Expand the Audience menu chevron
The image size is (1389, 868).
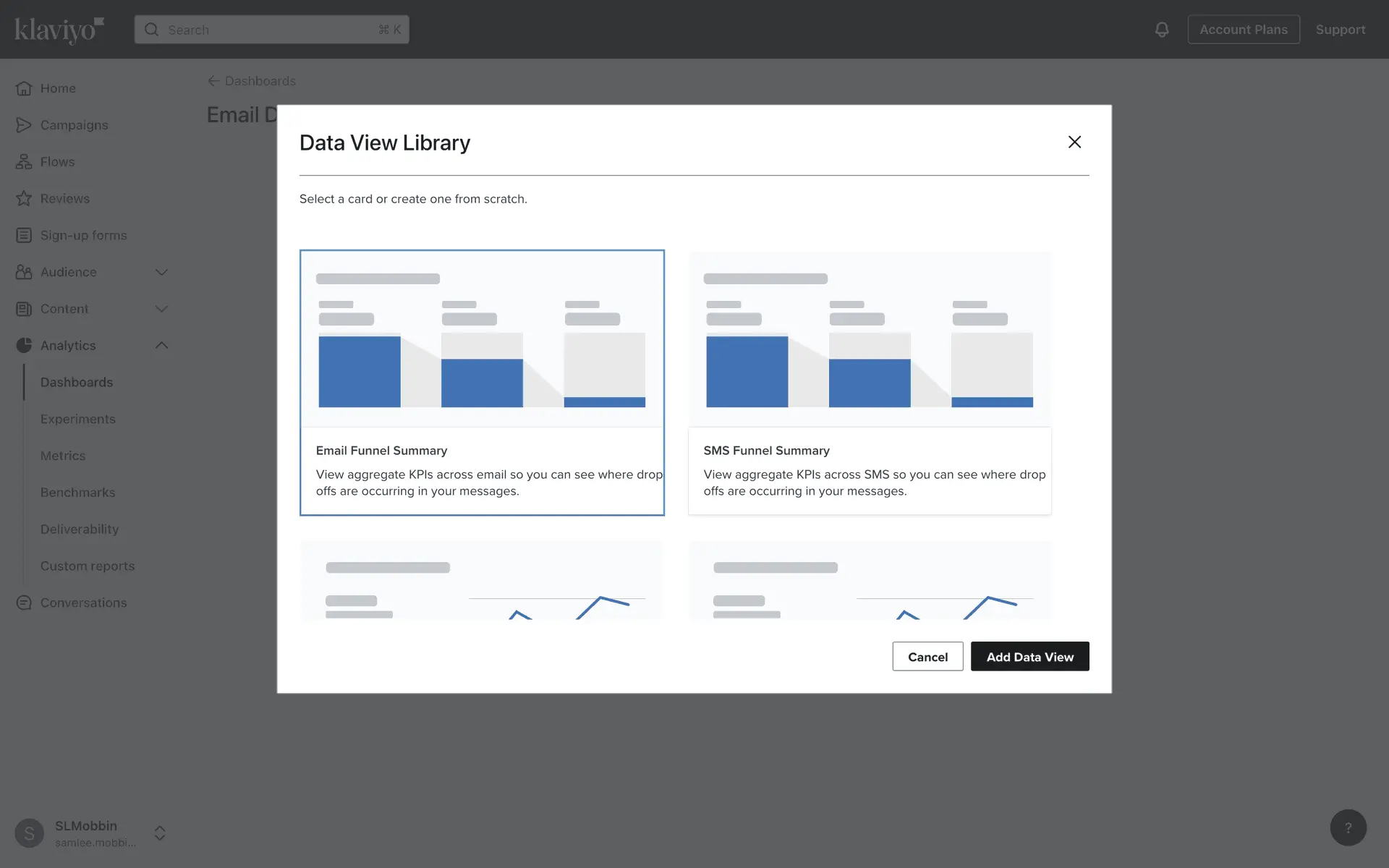(161, 272)
